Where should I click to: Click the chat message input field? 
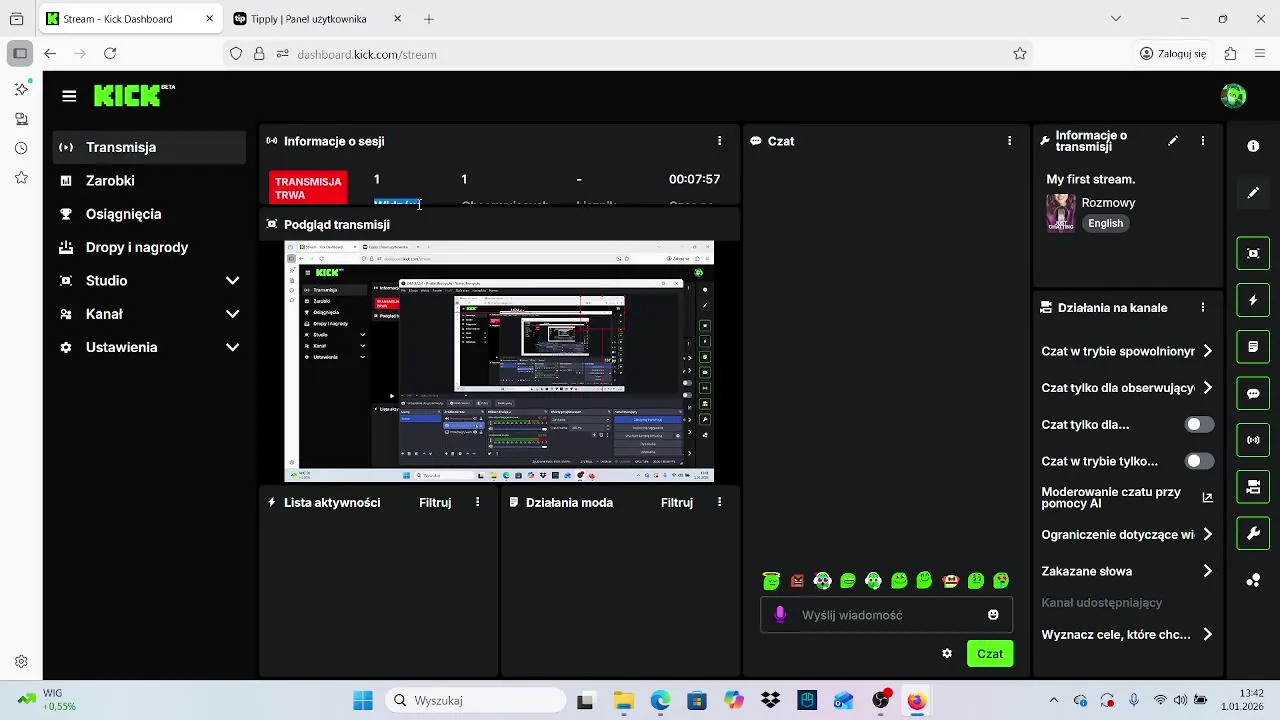pos(886,615)
